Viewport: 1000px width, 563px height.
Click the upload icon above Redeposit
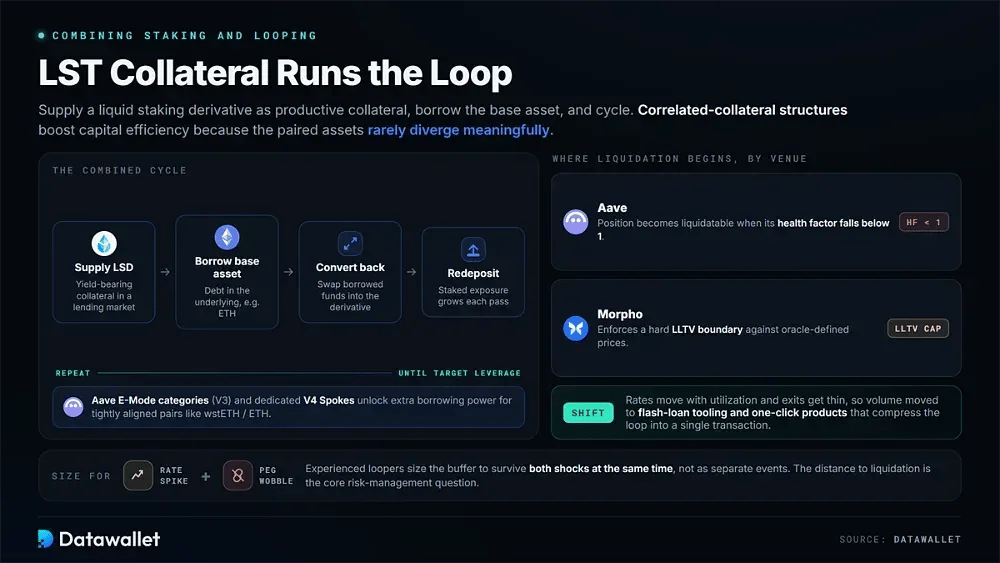[473, 249]
